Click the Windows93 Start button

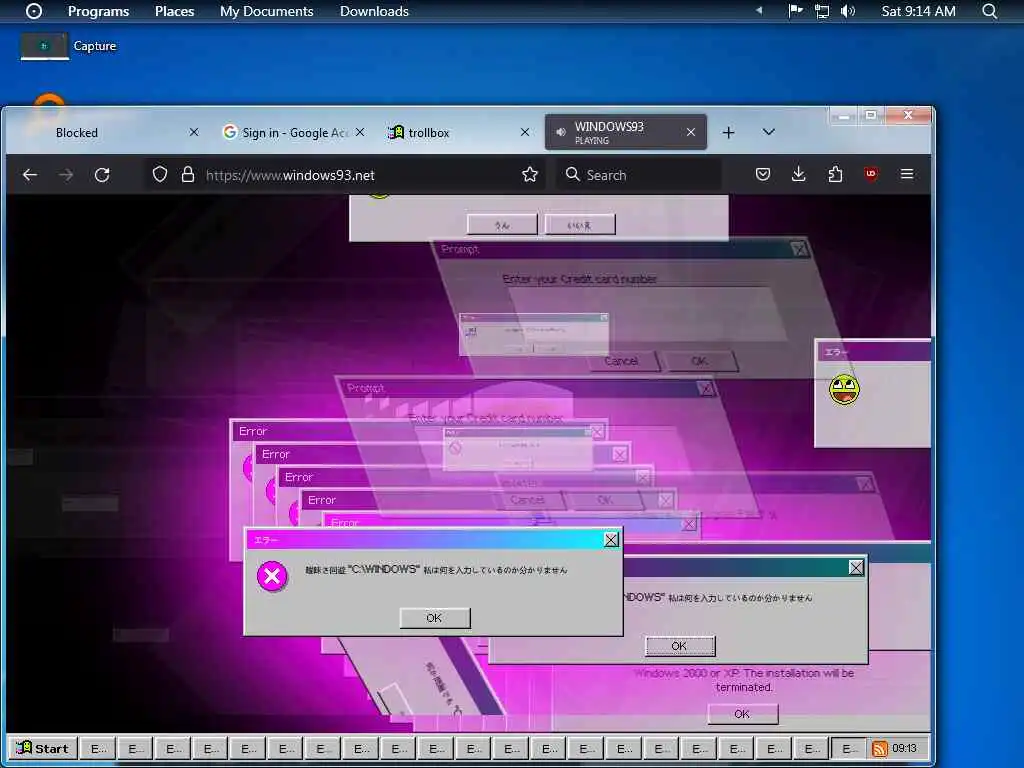coord(42,748)
